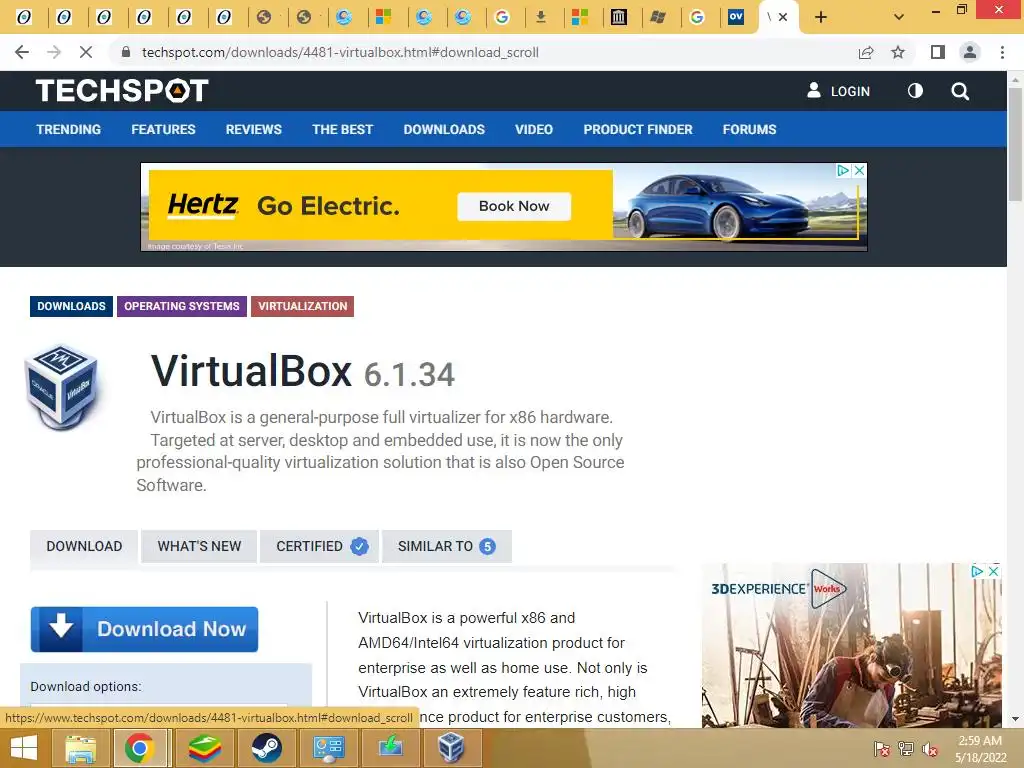Screen dimensions: 1024x768
Task: Open the FORUMS menu
Action: 749,129
